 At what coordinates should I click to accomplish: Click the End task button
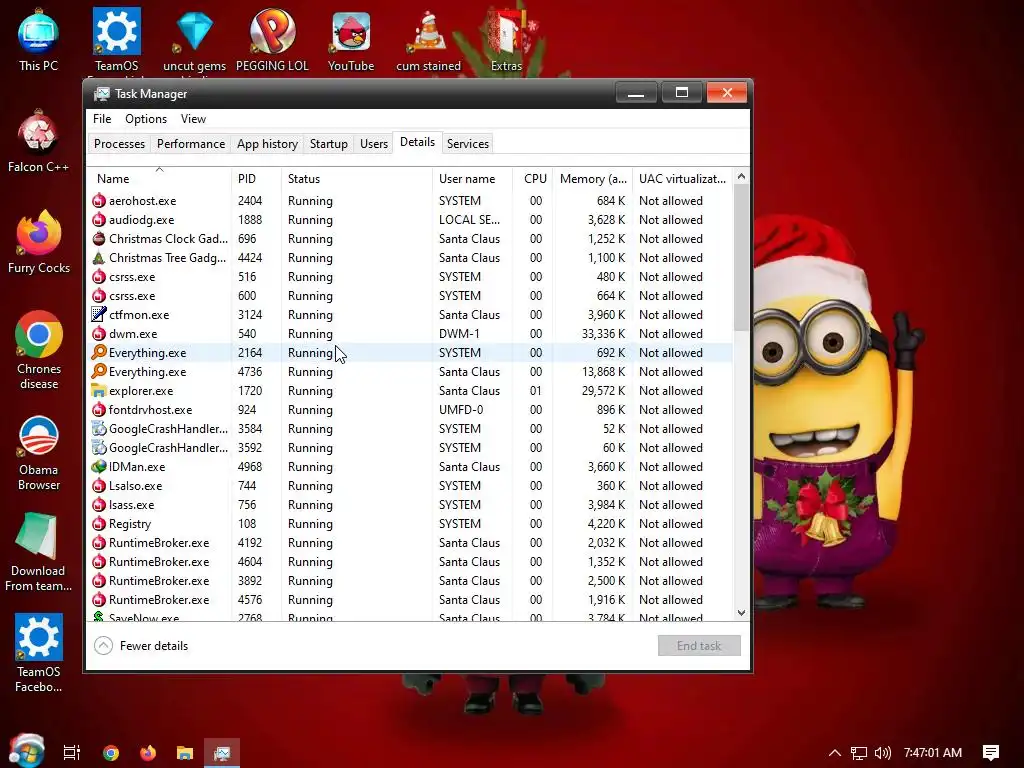[x=699, y=646]
